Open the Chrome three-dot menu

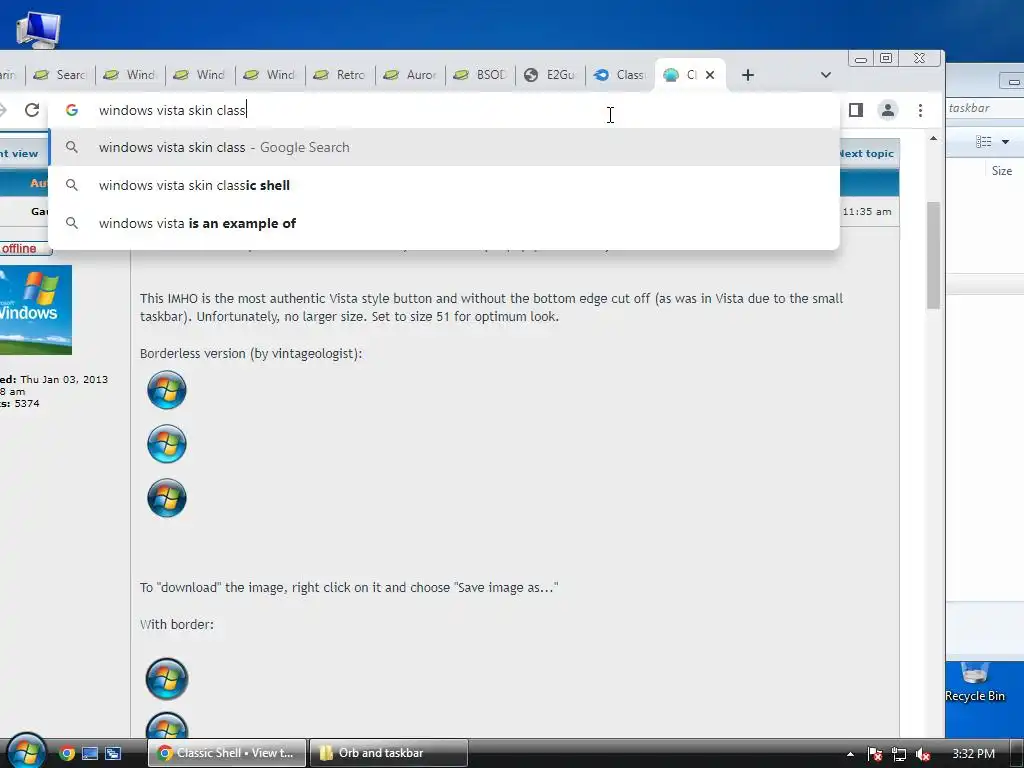click(920, 110)
